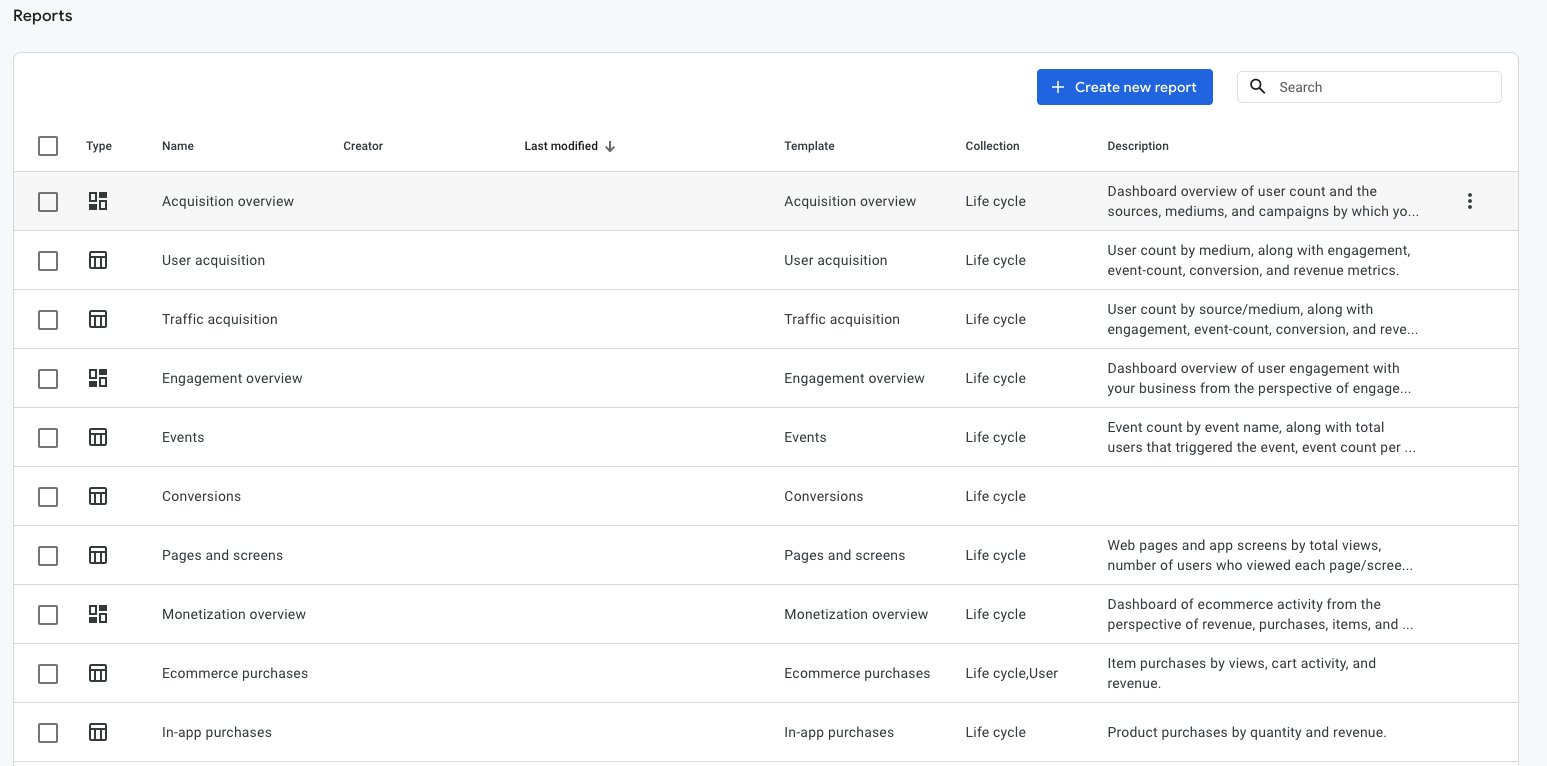Click the overview dashboard icon for Acquisition overview
The height and width of the screenshot is (766, 1547).
point(98,201)
